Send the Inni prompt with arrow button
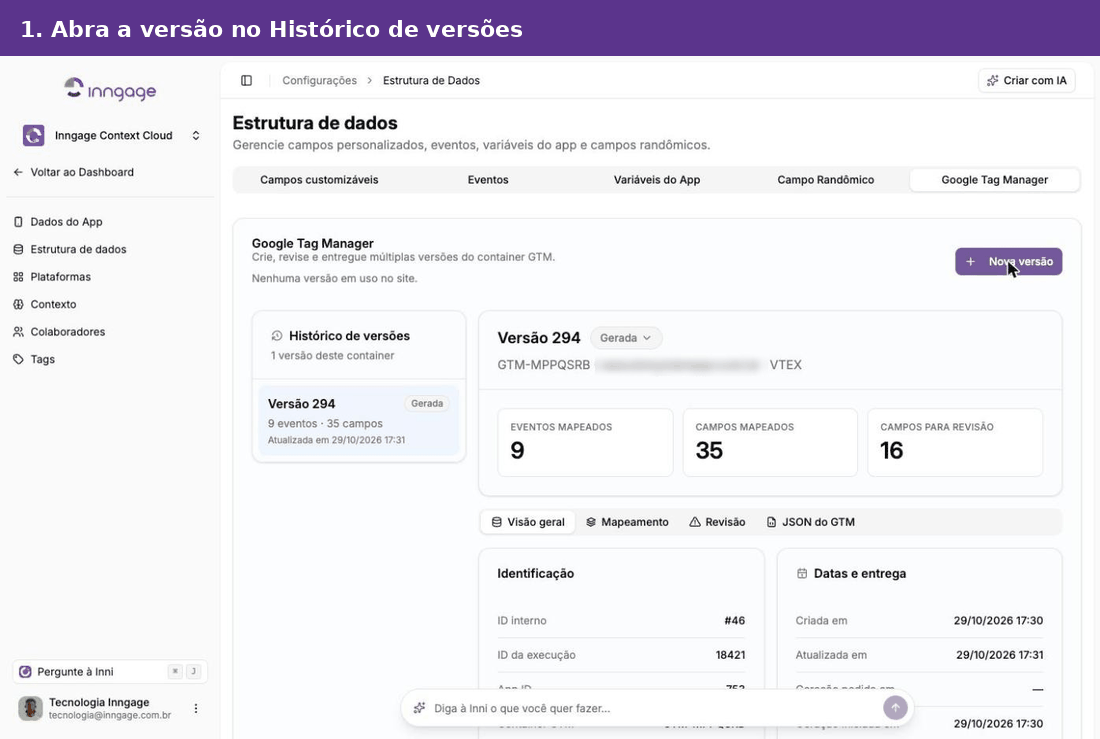 tap(895, 707)
